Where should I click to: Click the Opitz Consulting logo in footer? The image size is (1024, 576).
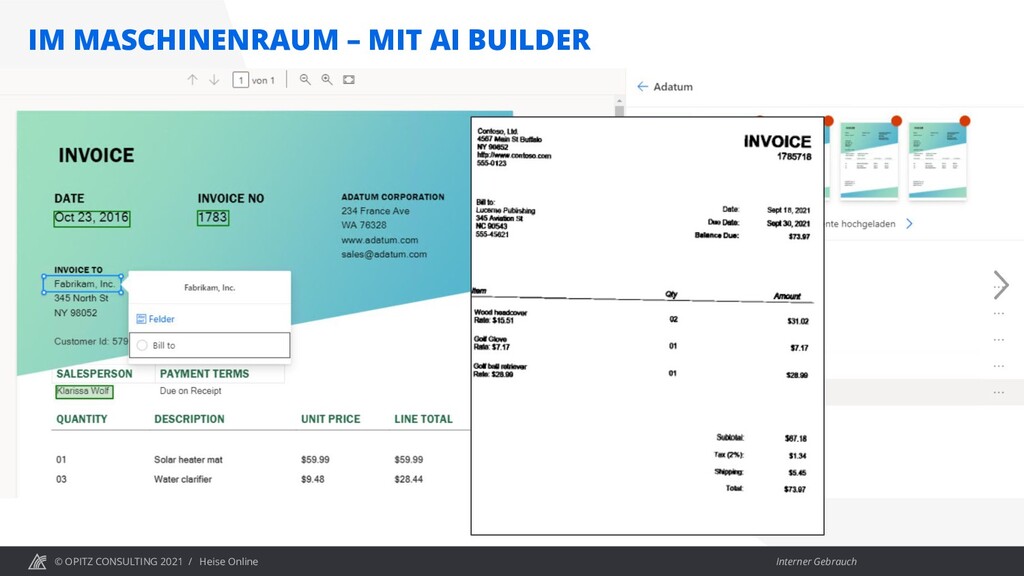pos(37,562)
